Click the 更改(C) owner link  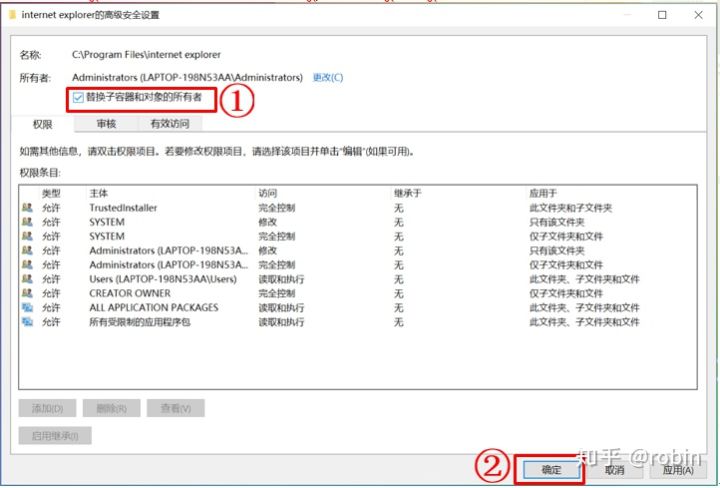point(328,77)
